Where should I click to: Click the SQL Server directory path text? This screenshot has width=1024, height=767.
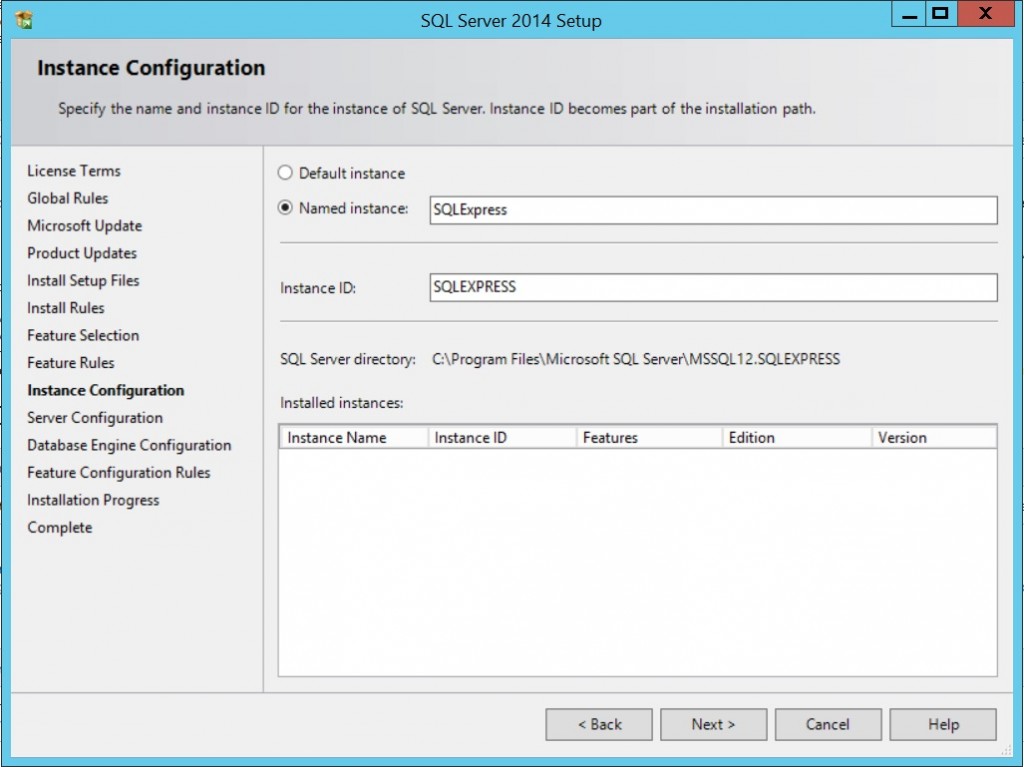click(x=636, y=359)
